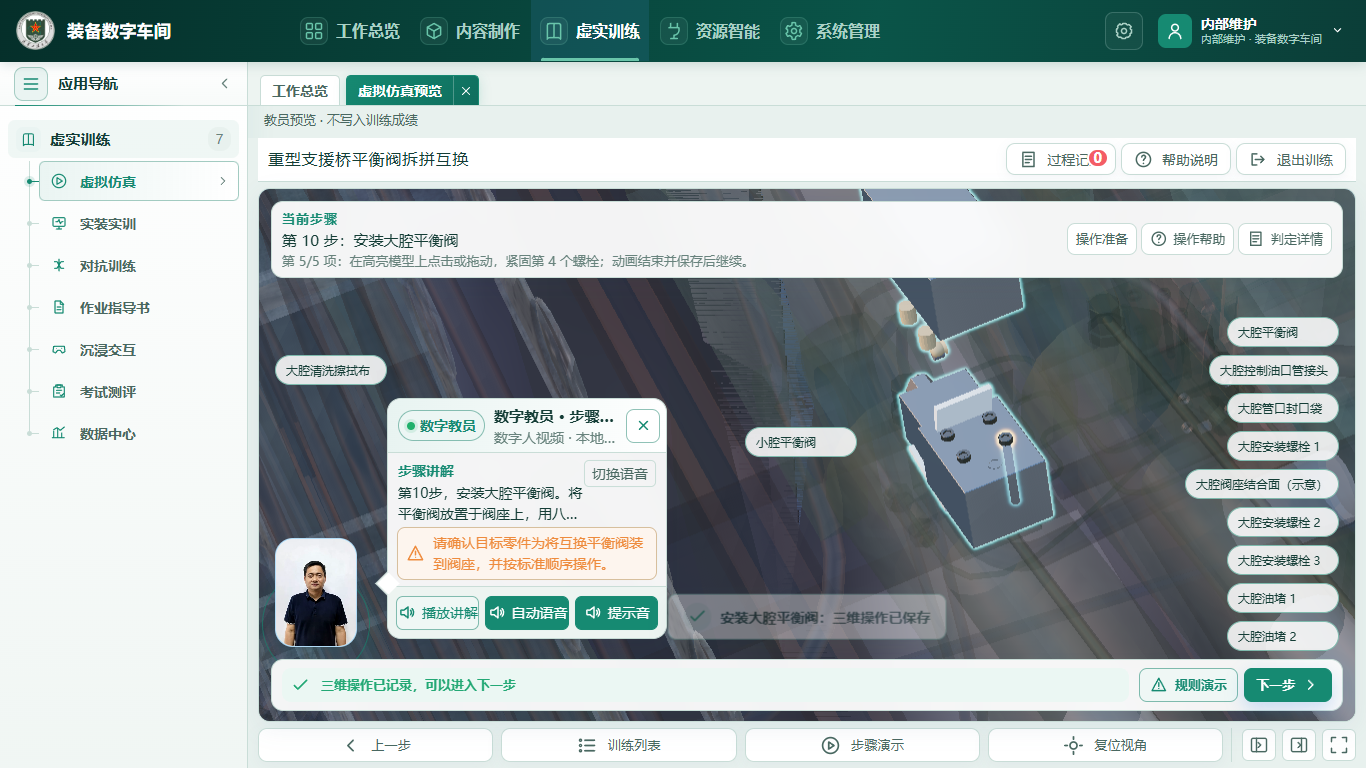Click the hamburger menu icon beside 应用导航
Image resolution: width=1366 pixels, height=768 pixels.
click(x=31, y=84)
